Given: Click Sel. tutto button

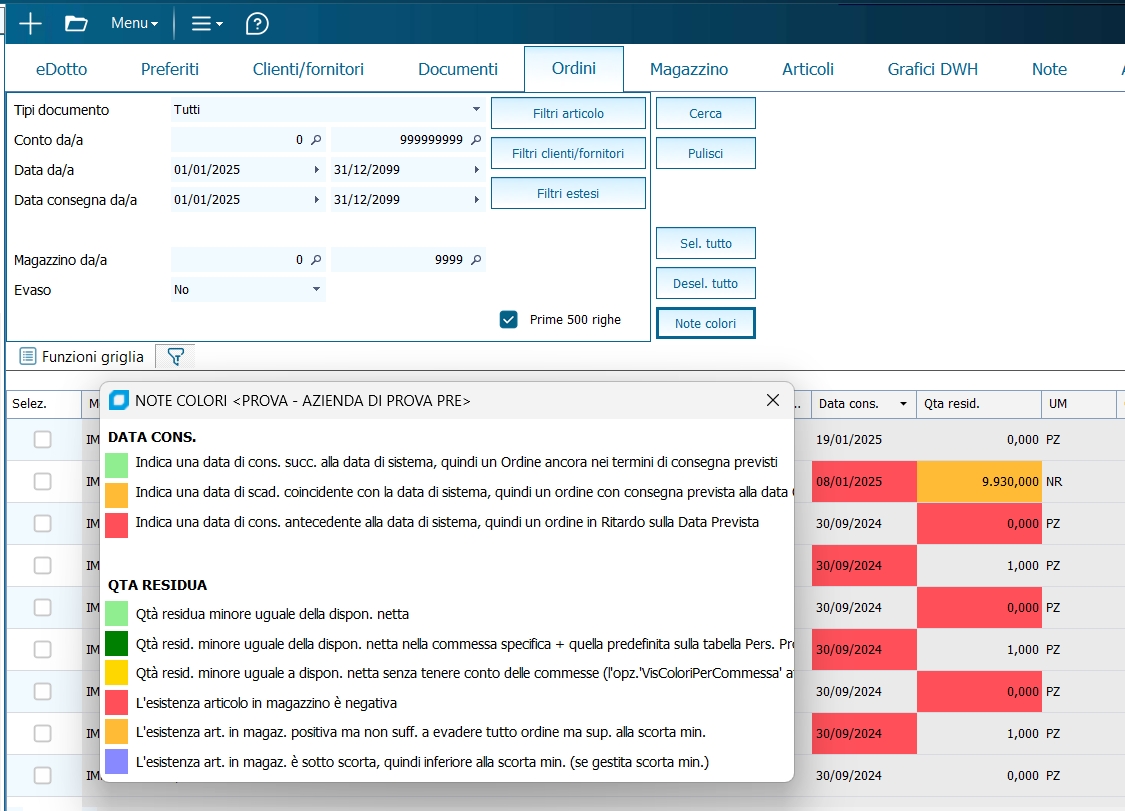Looking at the screenshot, I should pyautogui.click(x=705, y=243).
